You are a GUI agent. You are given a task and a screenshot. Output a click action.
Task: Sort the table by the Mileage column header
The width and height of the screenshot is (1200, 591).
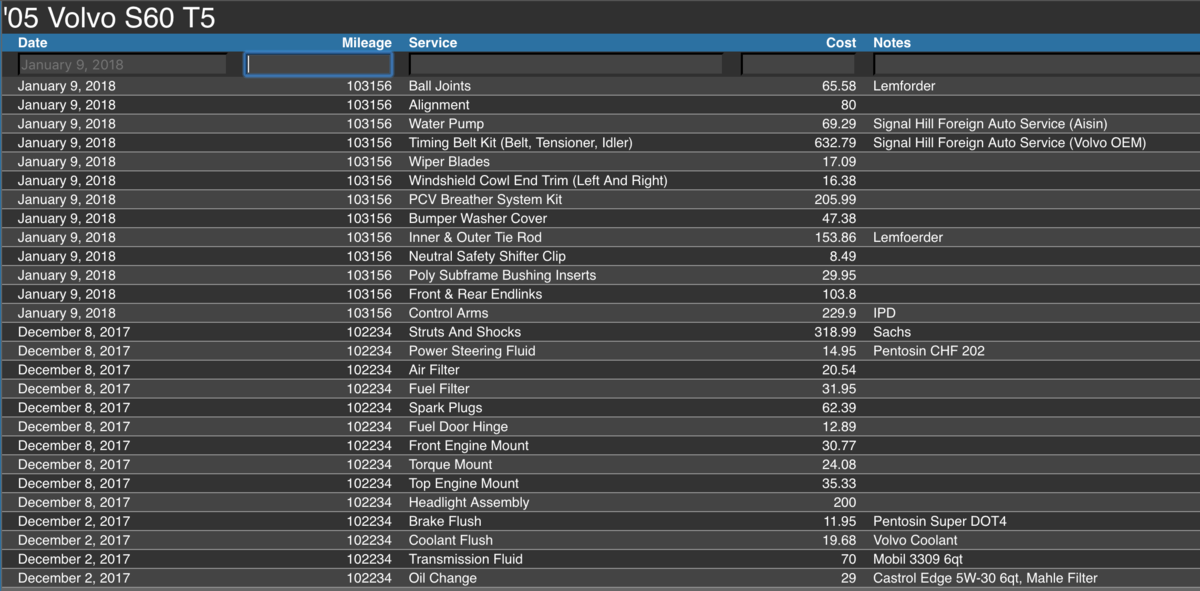(367, 43)
